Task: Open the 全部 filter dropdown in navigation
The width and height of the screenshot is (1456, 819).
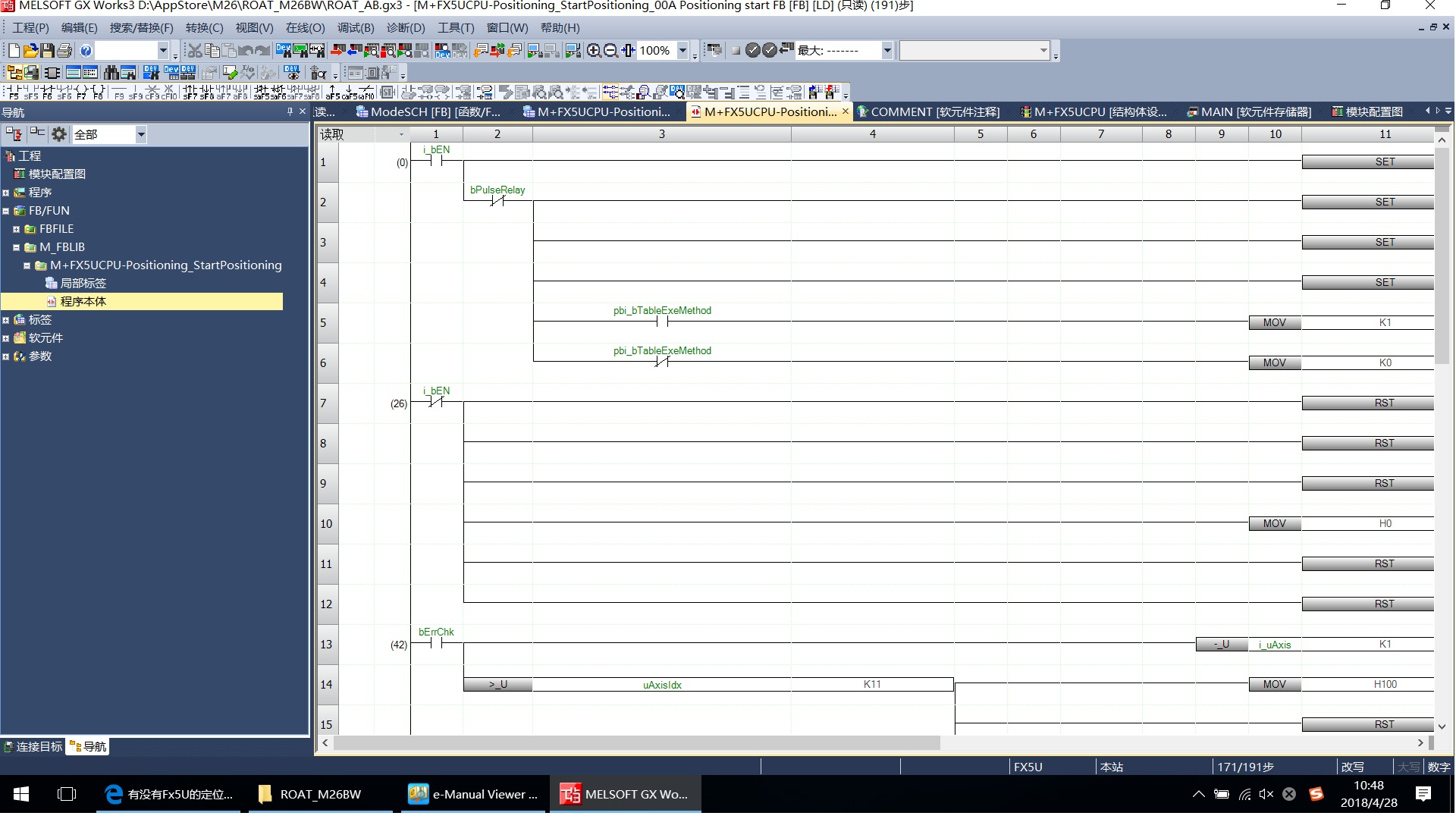Action: [x=140, y=134]
